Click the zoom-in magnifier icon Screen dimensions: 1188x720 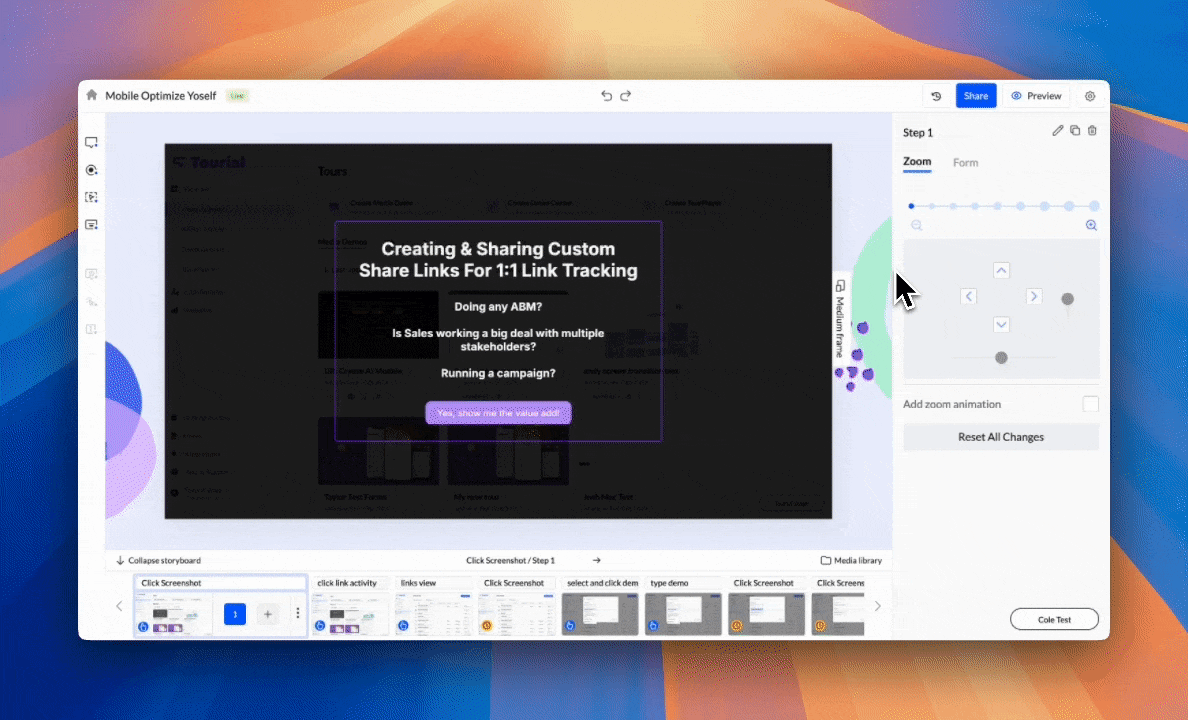point(1091,226)
